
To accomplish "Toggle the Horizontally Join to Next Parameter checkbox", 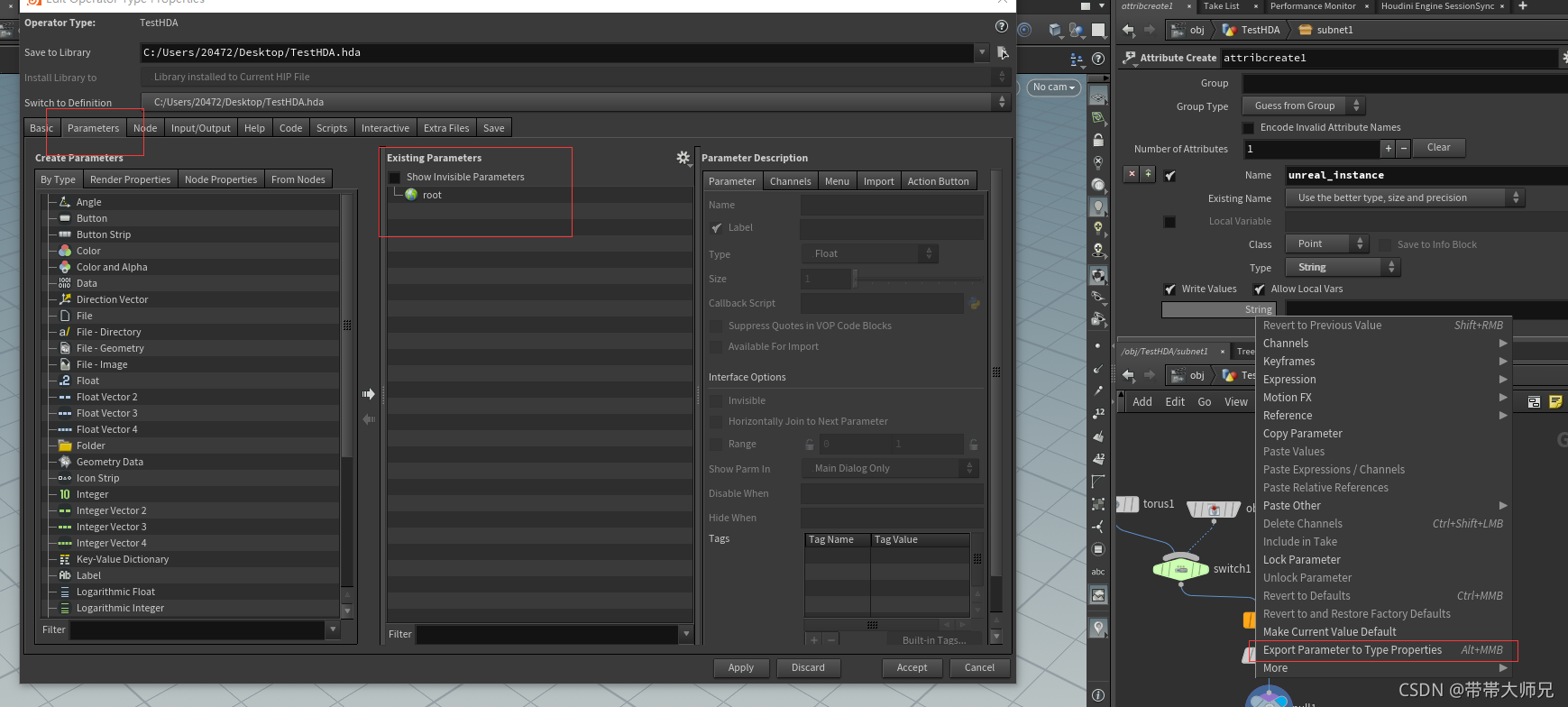I will point(716,422).
